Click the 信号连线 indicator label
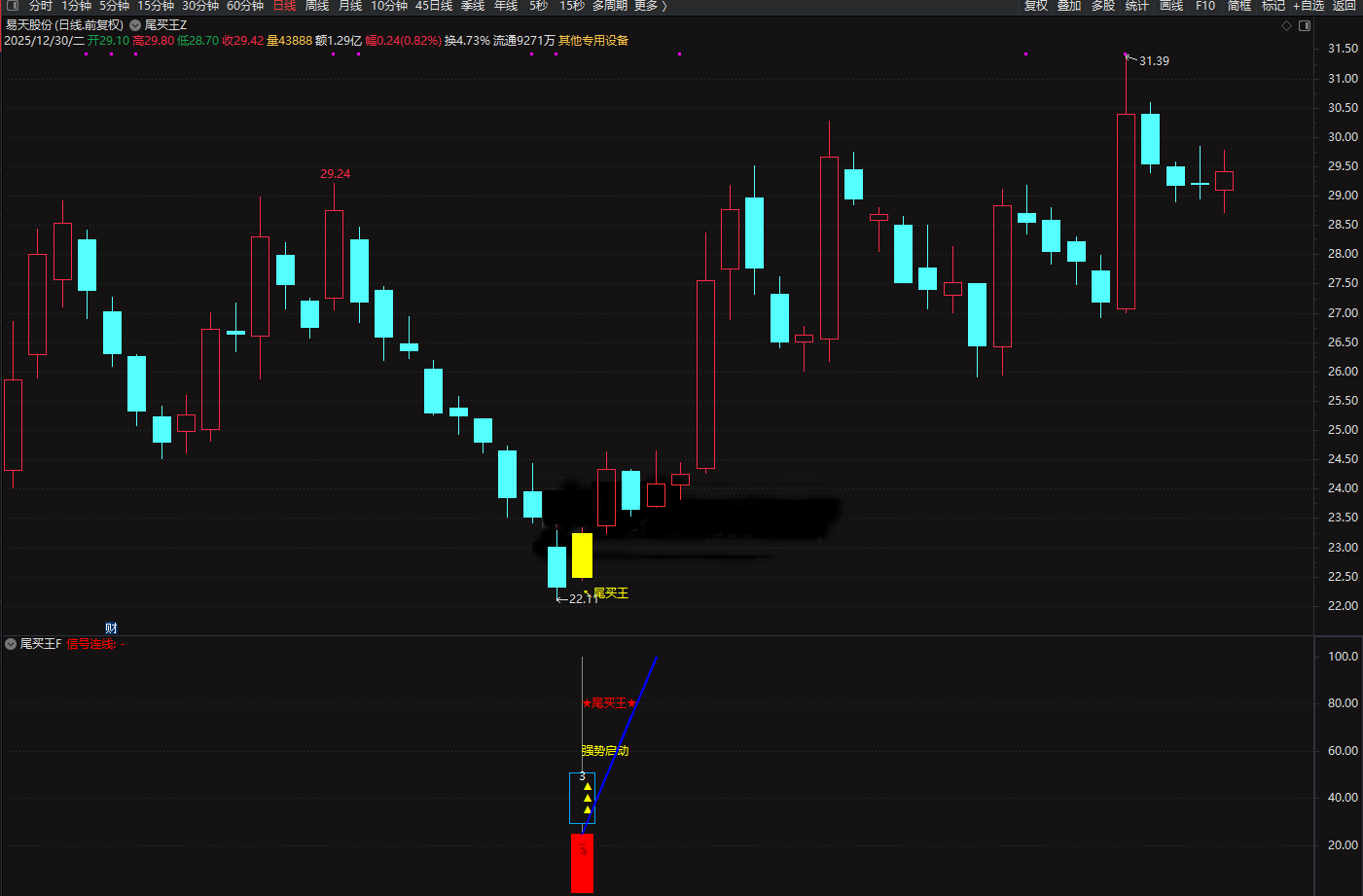The height and width of the screenshot is (896, 1363). 92,644
